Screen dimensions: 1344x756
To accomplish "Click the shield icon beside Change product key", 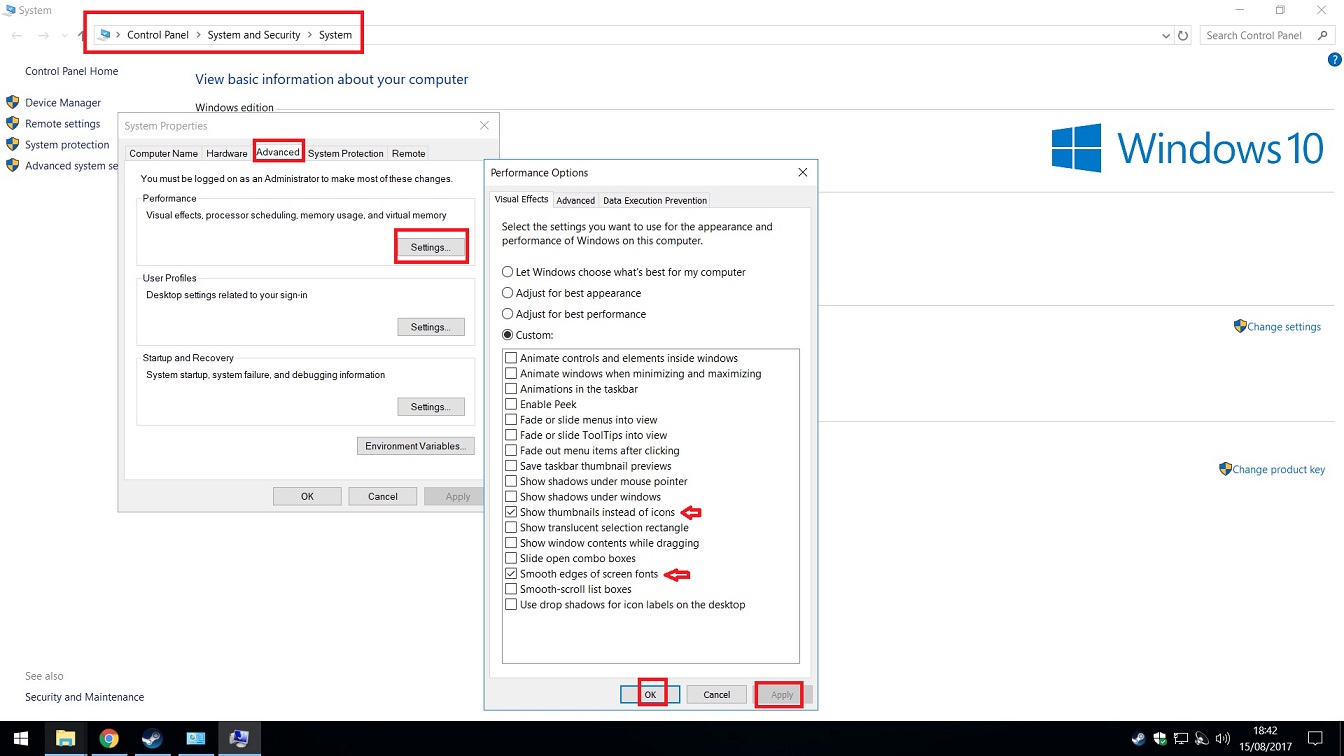I will pyautogui.click(x=1225, y=469).
